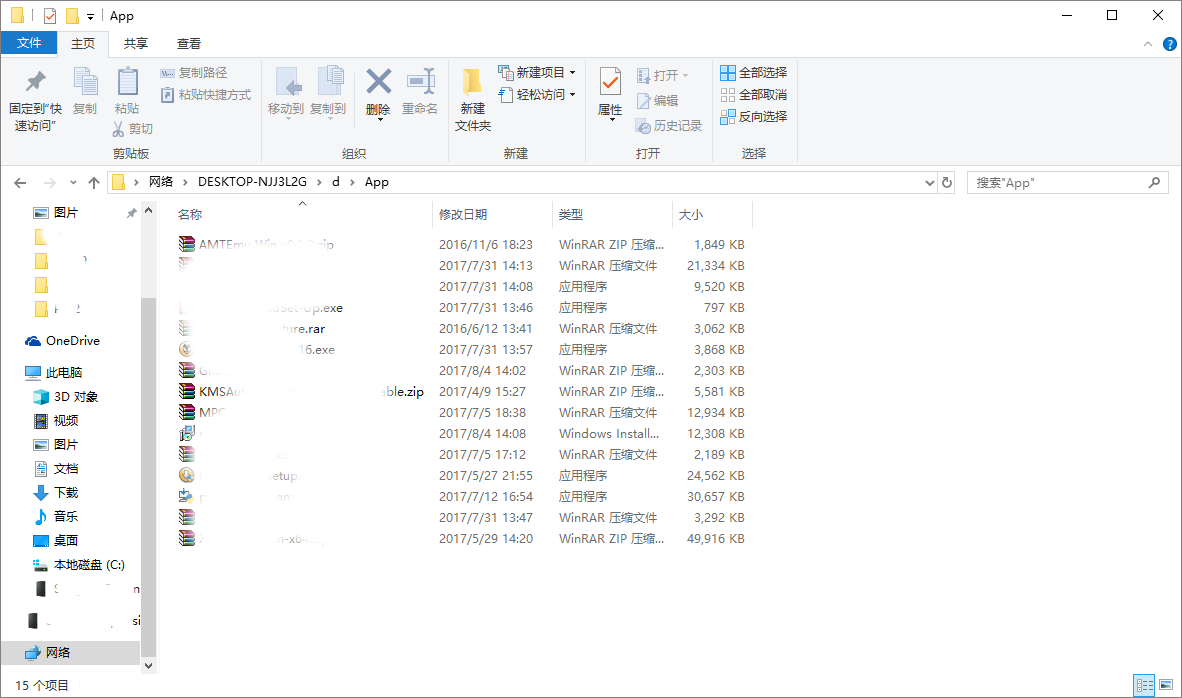Click Paste shortcut (粘贴快捷方式)
The width and height of the screenshot is (1182, 698).
pyautogui.click(x=206, y=95)
